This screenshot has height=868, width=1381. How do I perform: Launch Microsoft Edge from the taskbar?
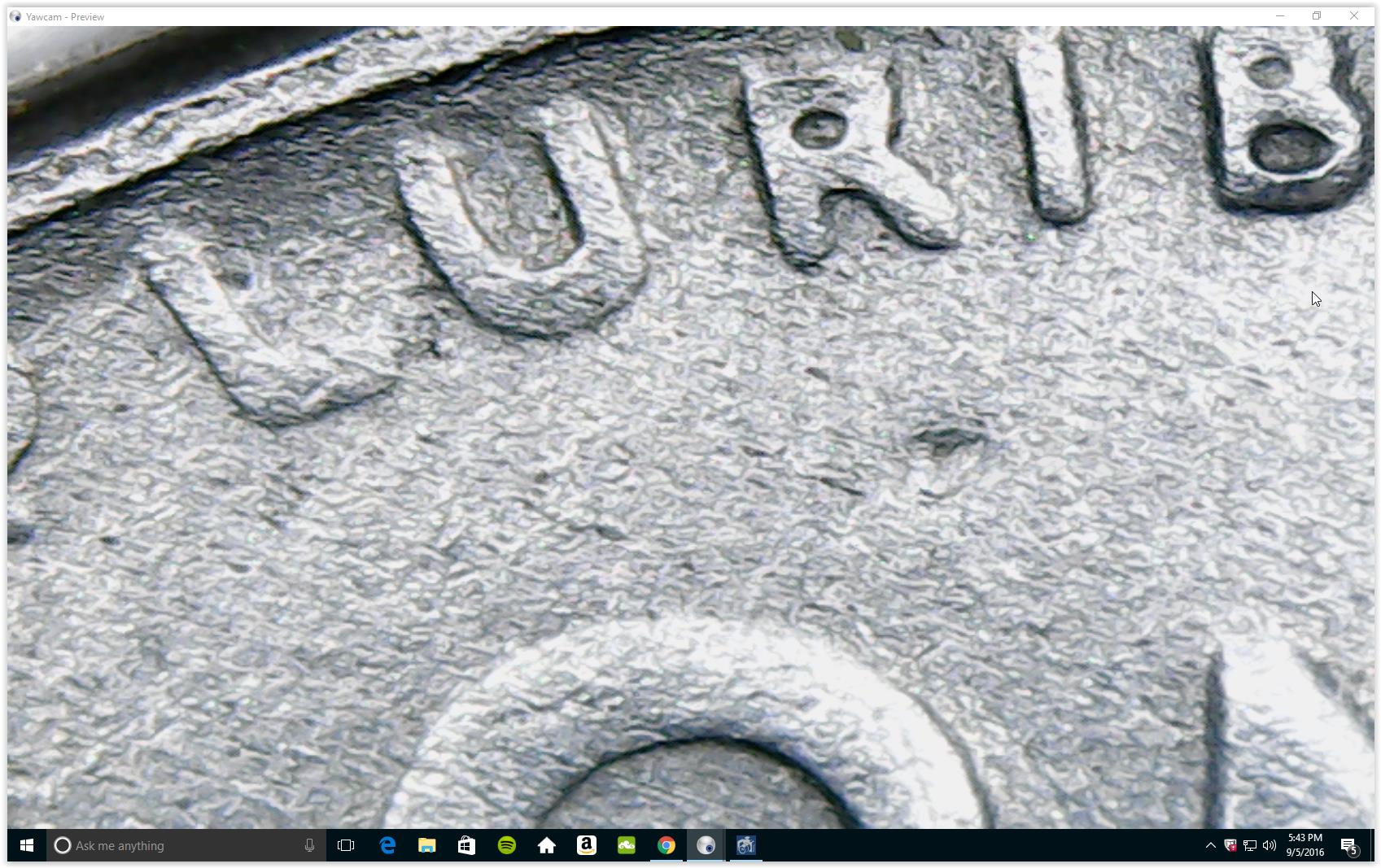[387, 845]
